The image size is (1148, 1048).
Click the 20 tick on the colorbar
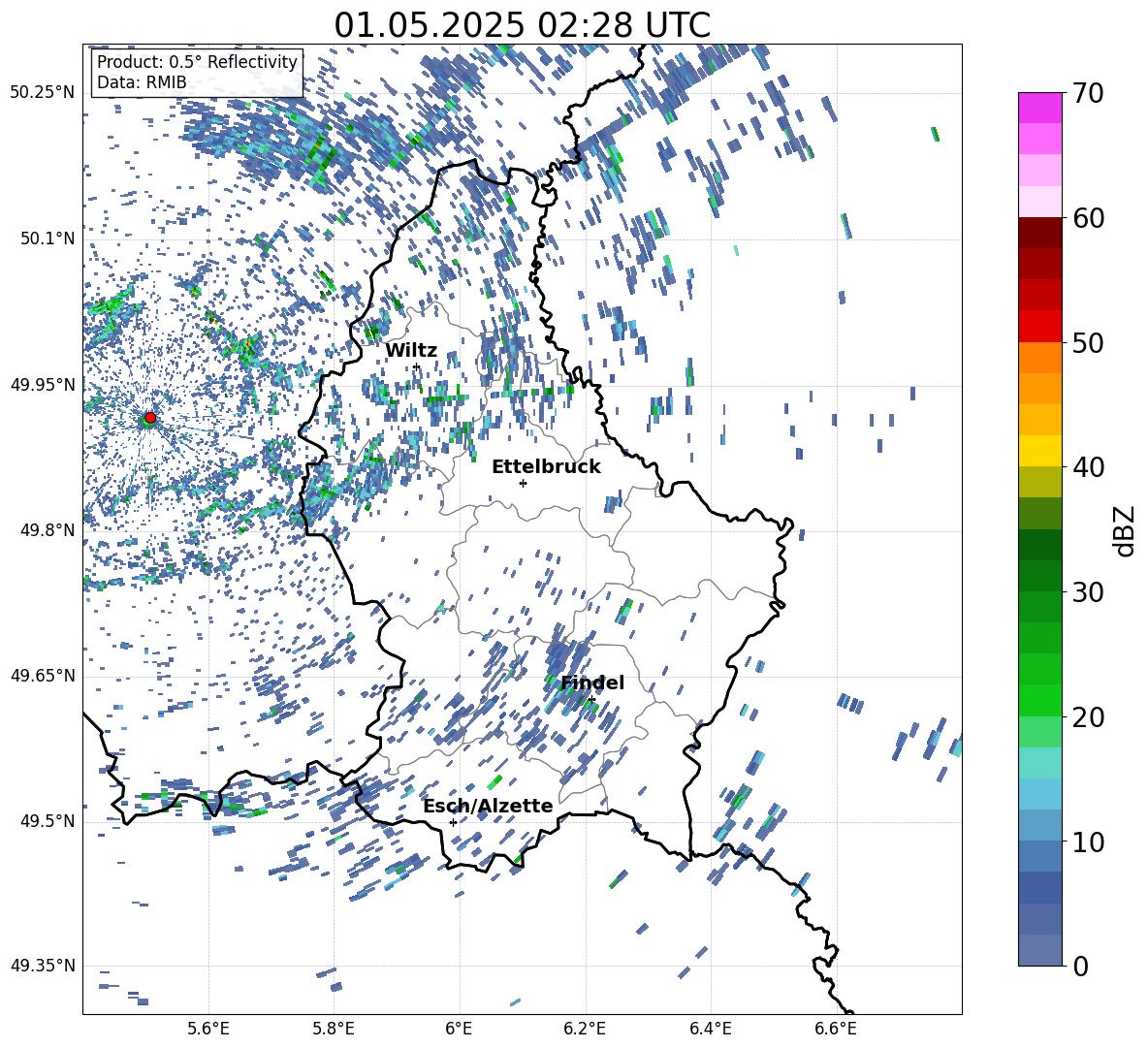click(x=1088, y=717)
